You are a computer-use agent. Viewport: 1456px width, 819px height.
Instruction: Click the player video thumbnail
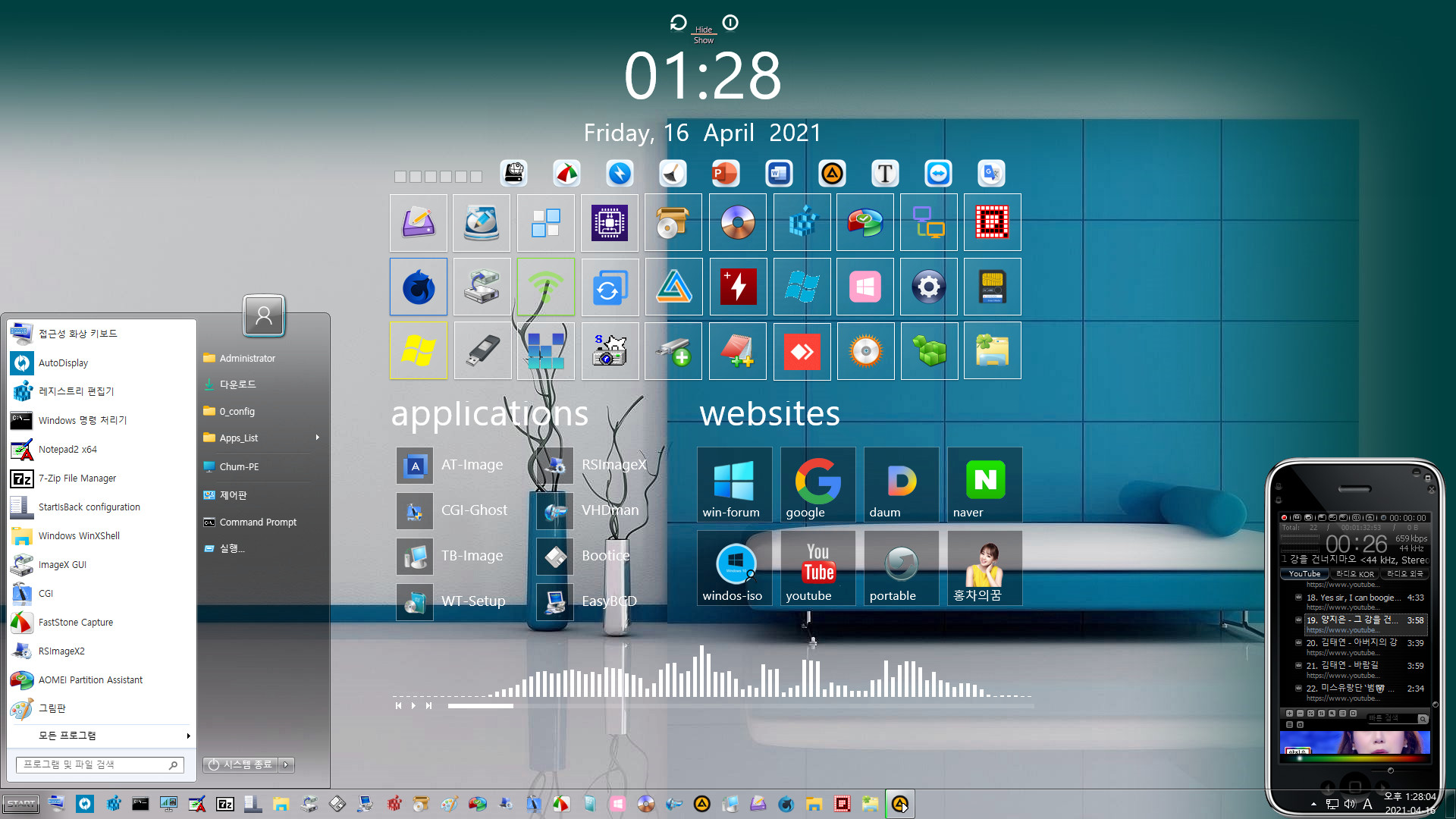pyautogui.click(x=1354, y=742)
